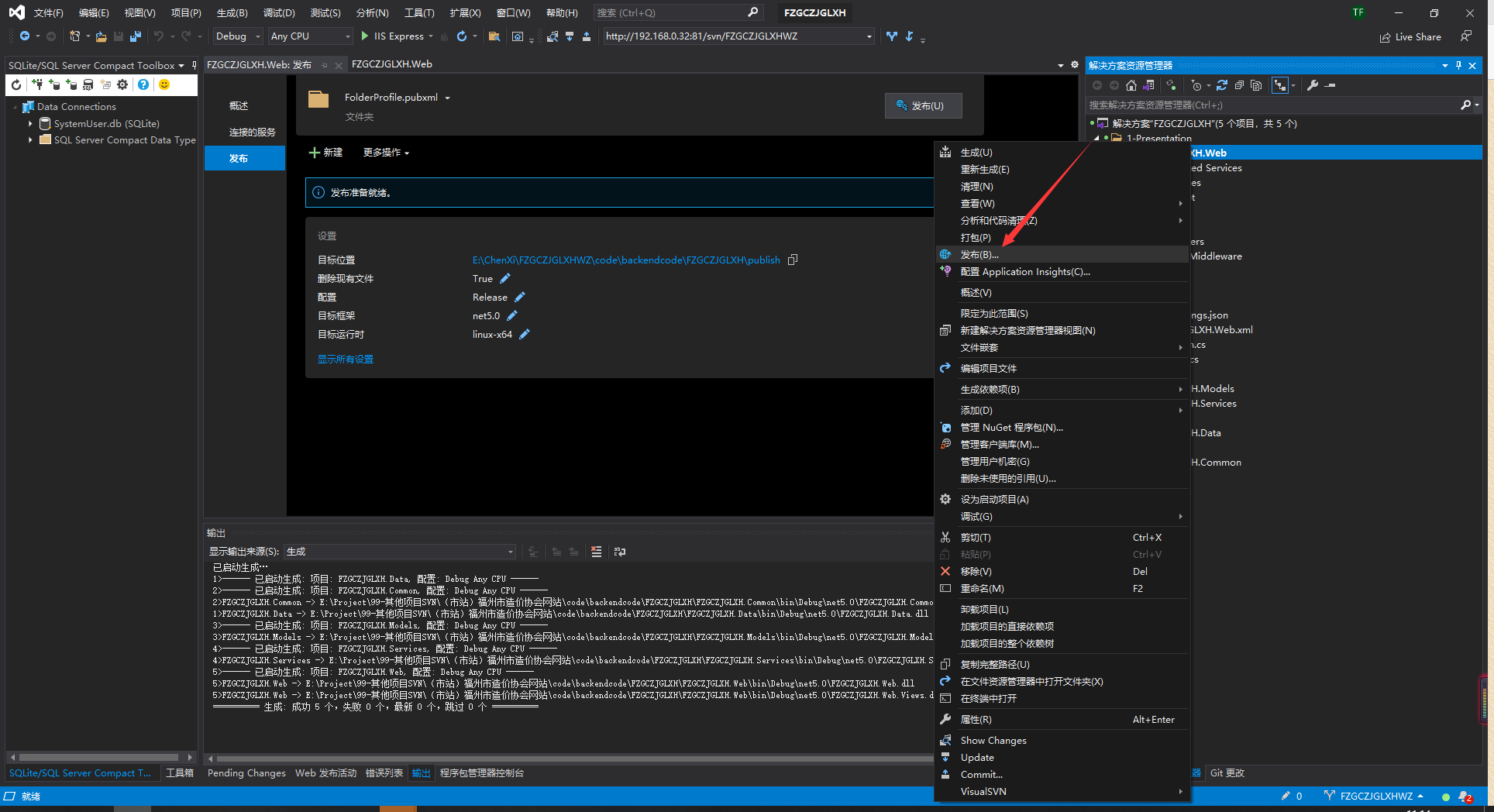Open the Debug configuration dropdown
This screenshot has height=812, width=1494.
237,36
